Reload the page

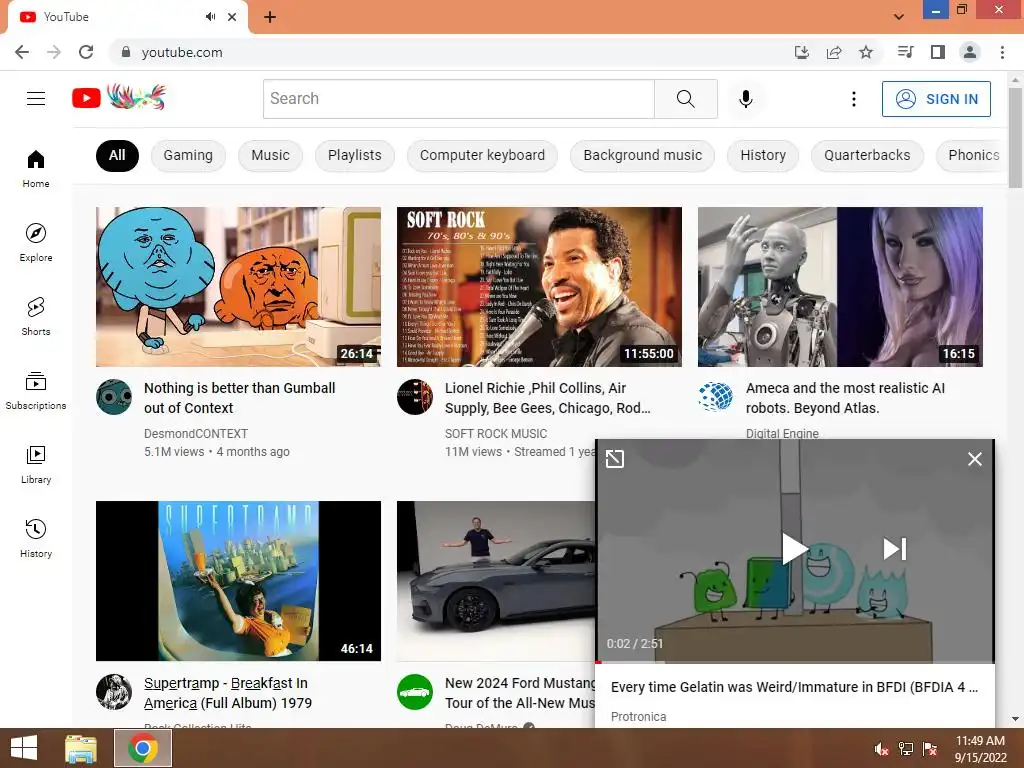(86, 52)
